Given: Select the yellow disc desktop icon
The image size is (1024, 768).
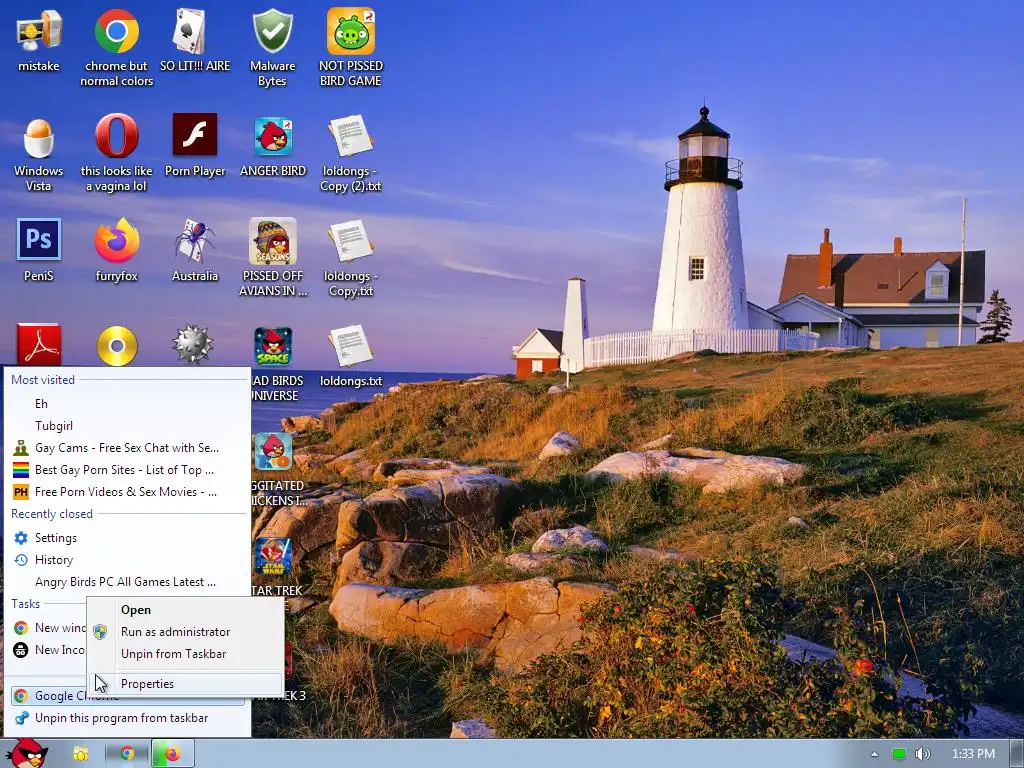Looking at the screenshot, I should pos(117,345).
